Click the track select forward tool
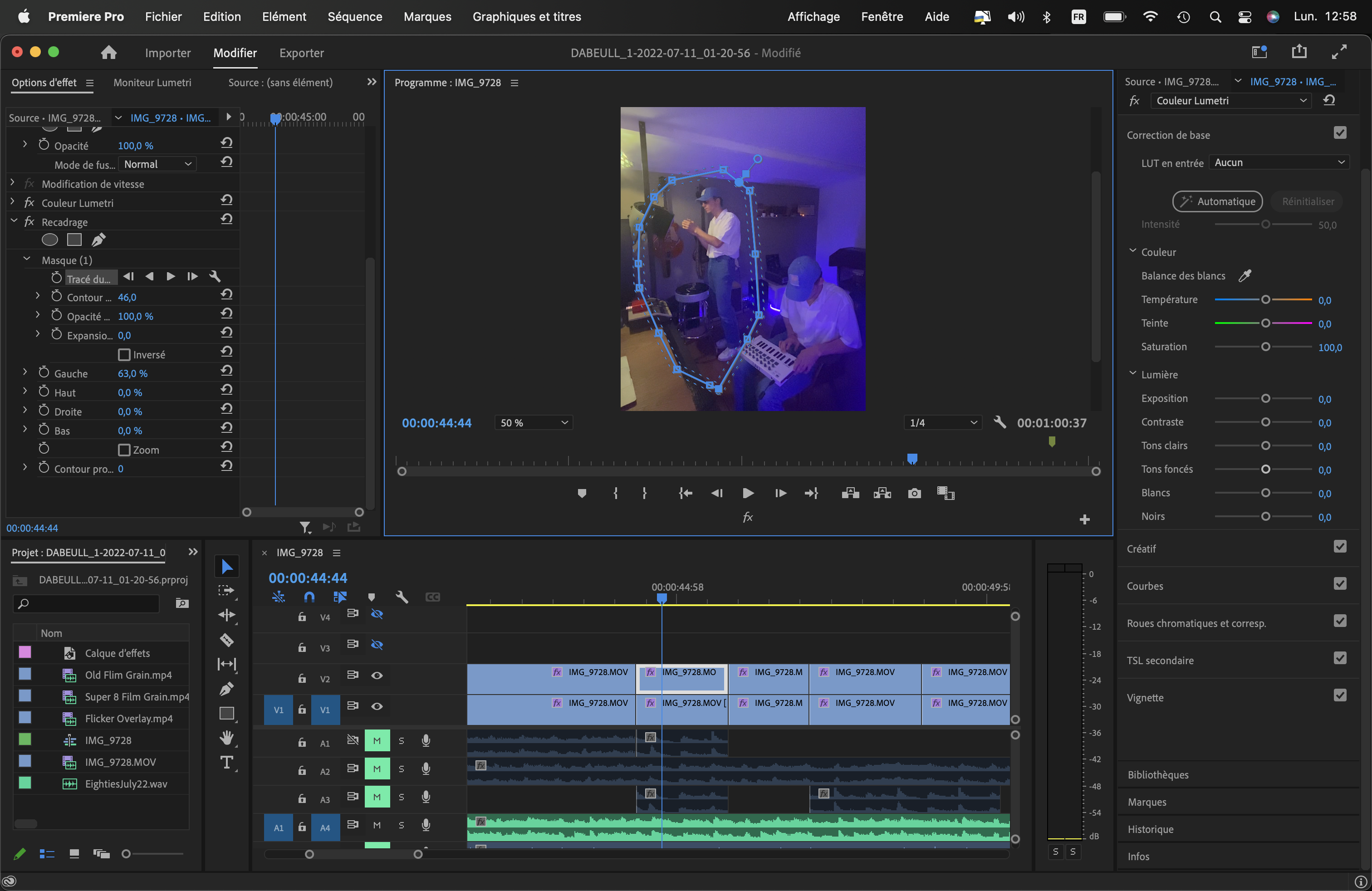The image size is (1372, 891). tap(226, 590)
